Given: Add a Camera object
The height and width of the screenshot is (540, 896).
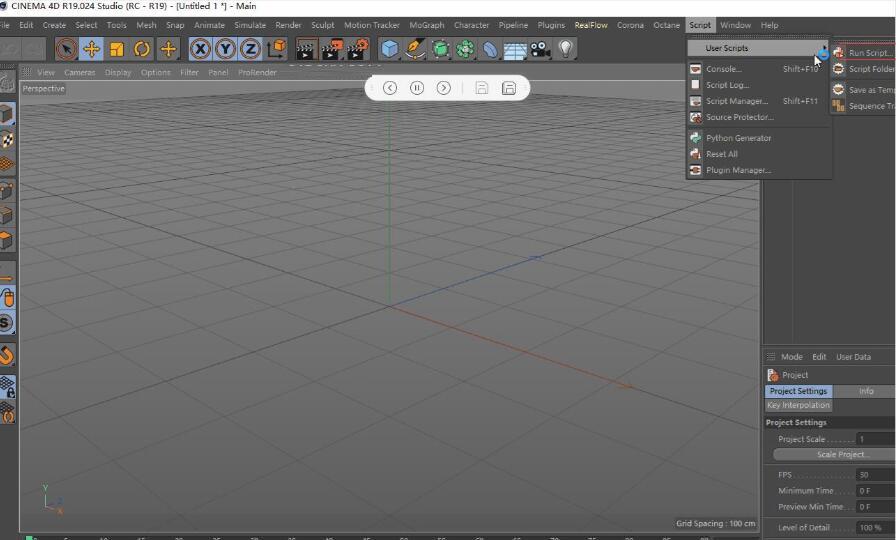Looking at the screenshot, I should point(540,50).
